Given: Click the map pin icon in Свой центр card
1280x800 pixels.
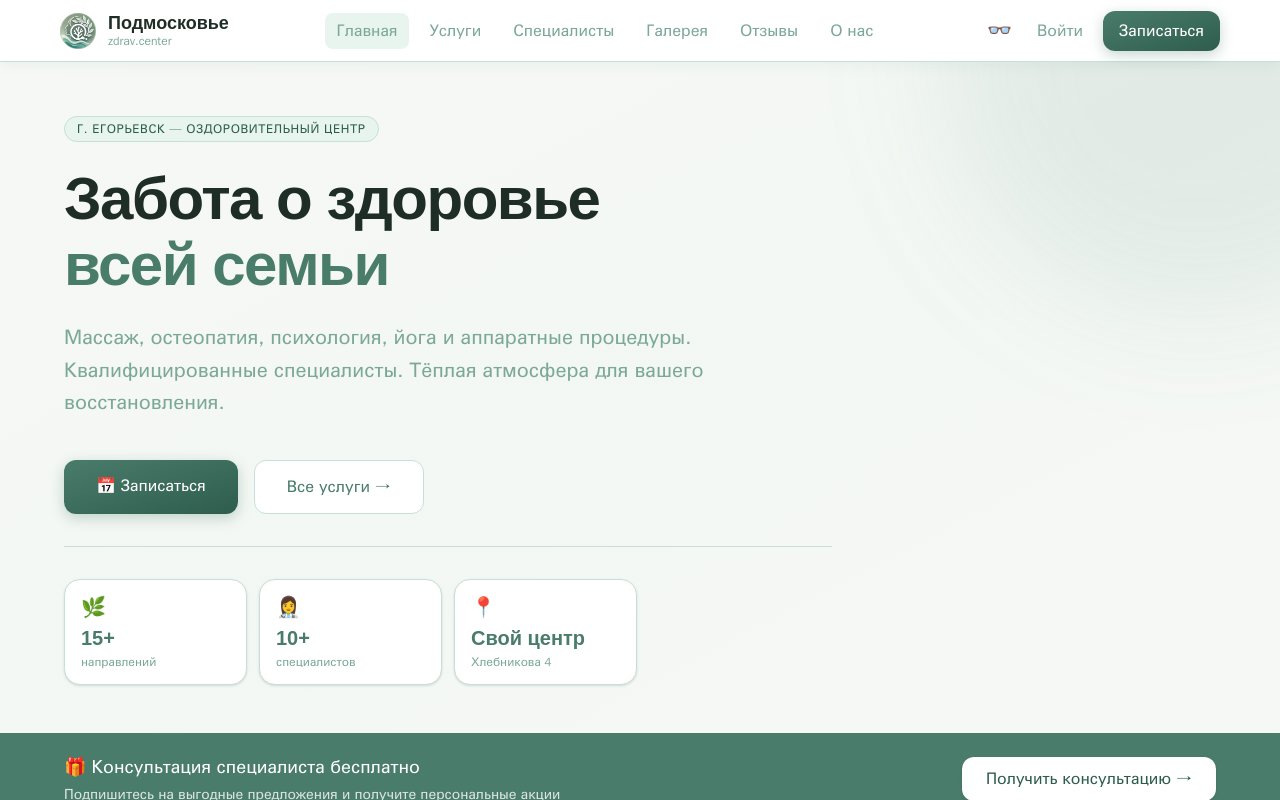Looking at the screenshot, I should click(483, 607).
